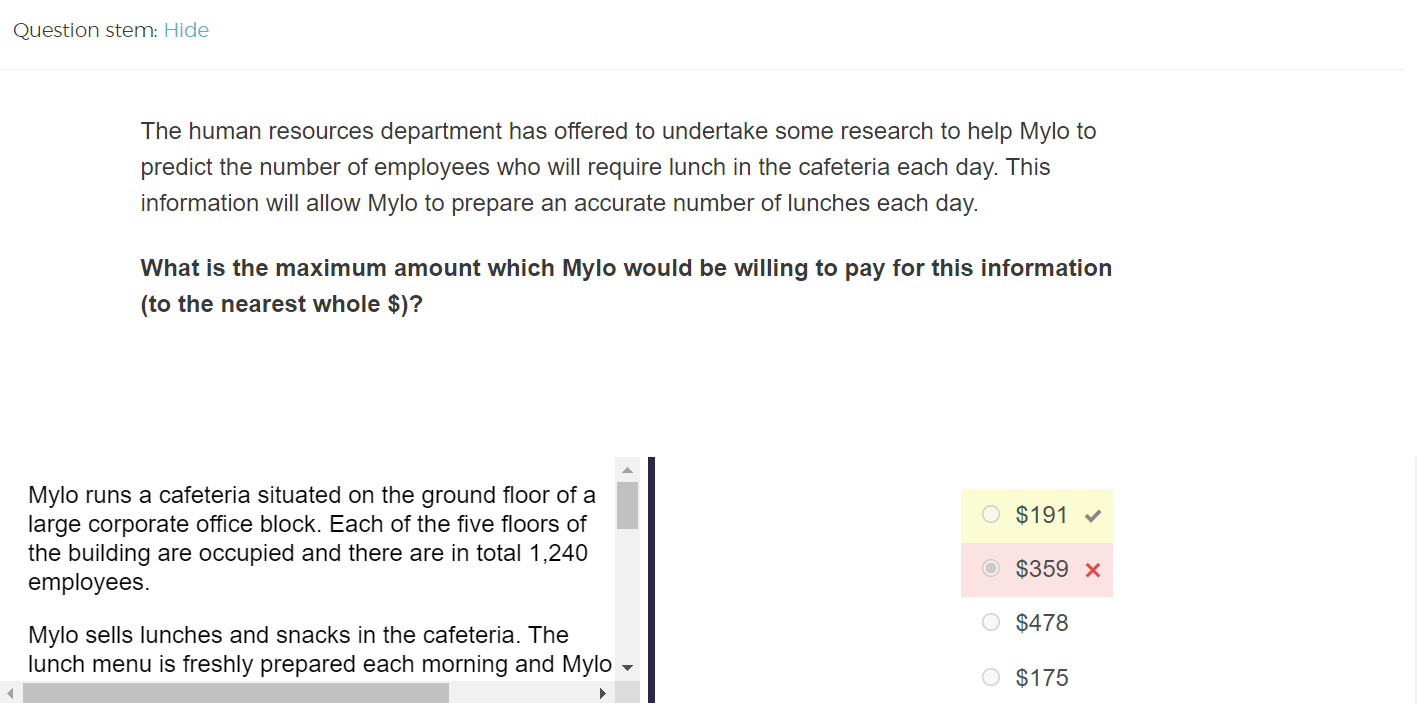Click the 'Mylo runs a cafeteria' paragraph
Screen dimensions: 1417x703
click(310, 538)
